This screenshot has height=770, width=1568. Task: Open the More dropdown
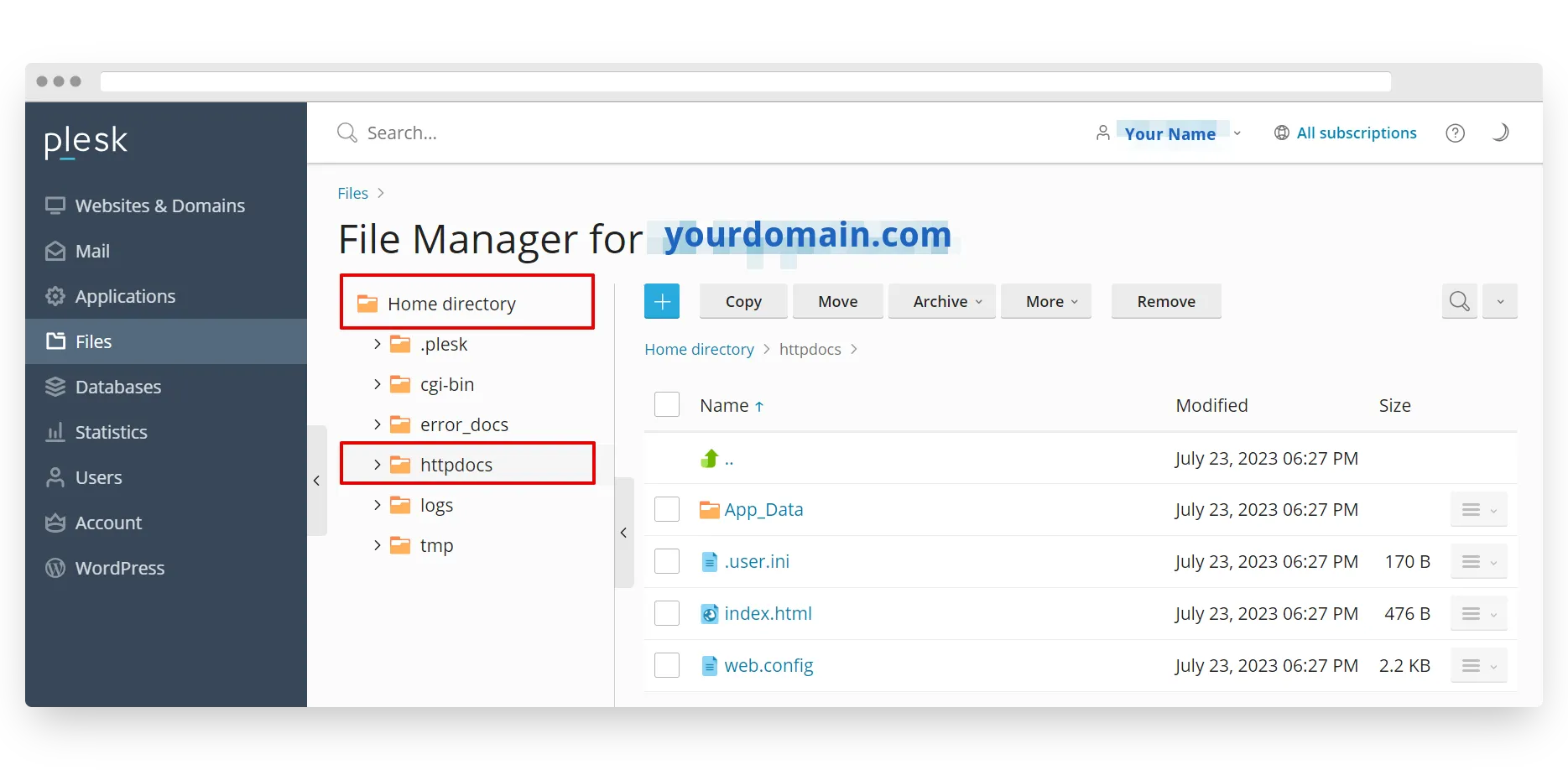(1046, 301)
